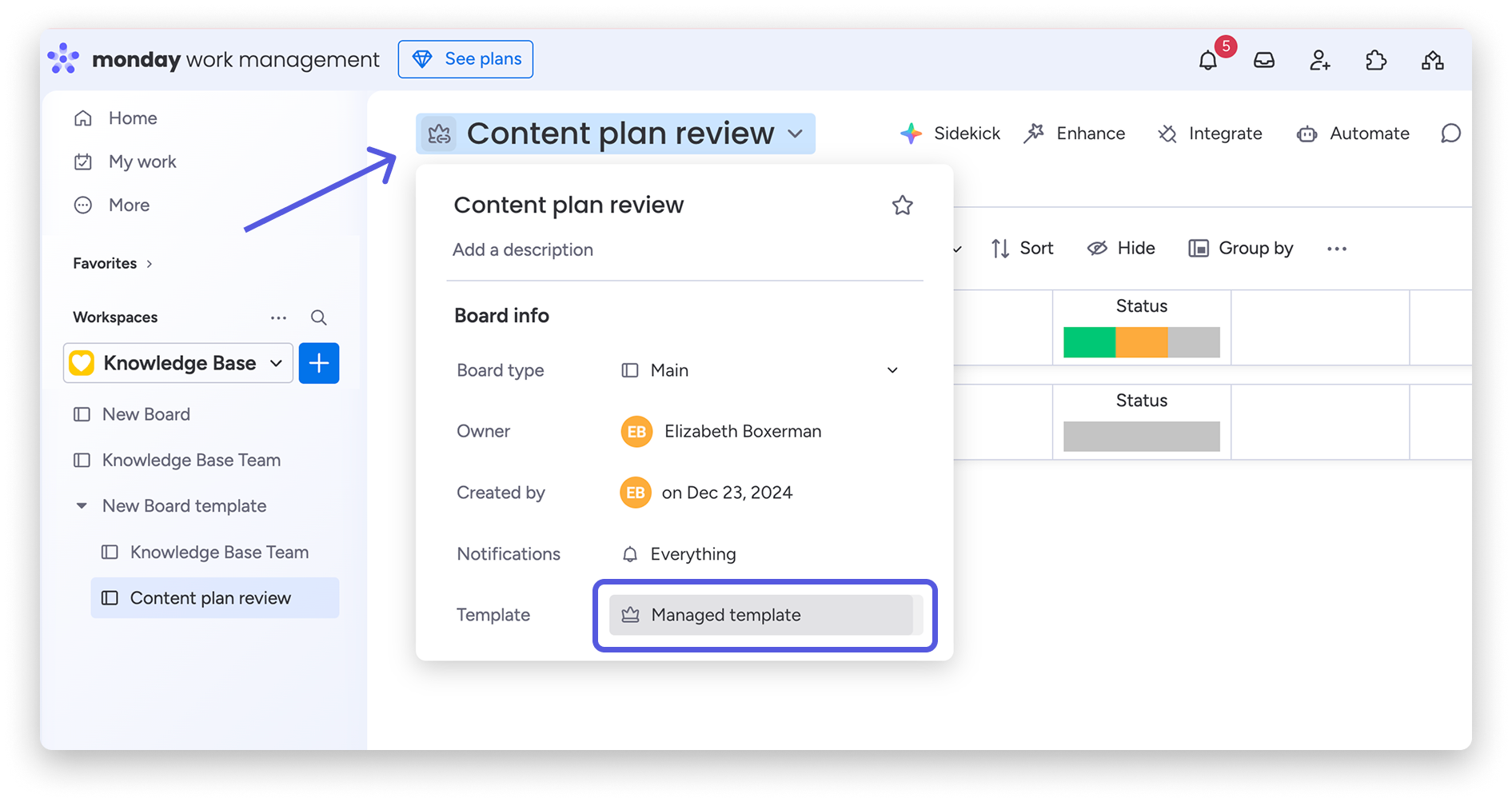Image resolution: width=1512 pixels, height=802 pixels.
Task: Click the invite members icon
Action: coord(1320,60)
